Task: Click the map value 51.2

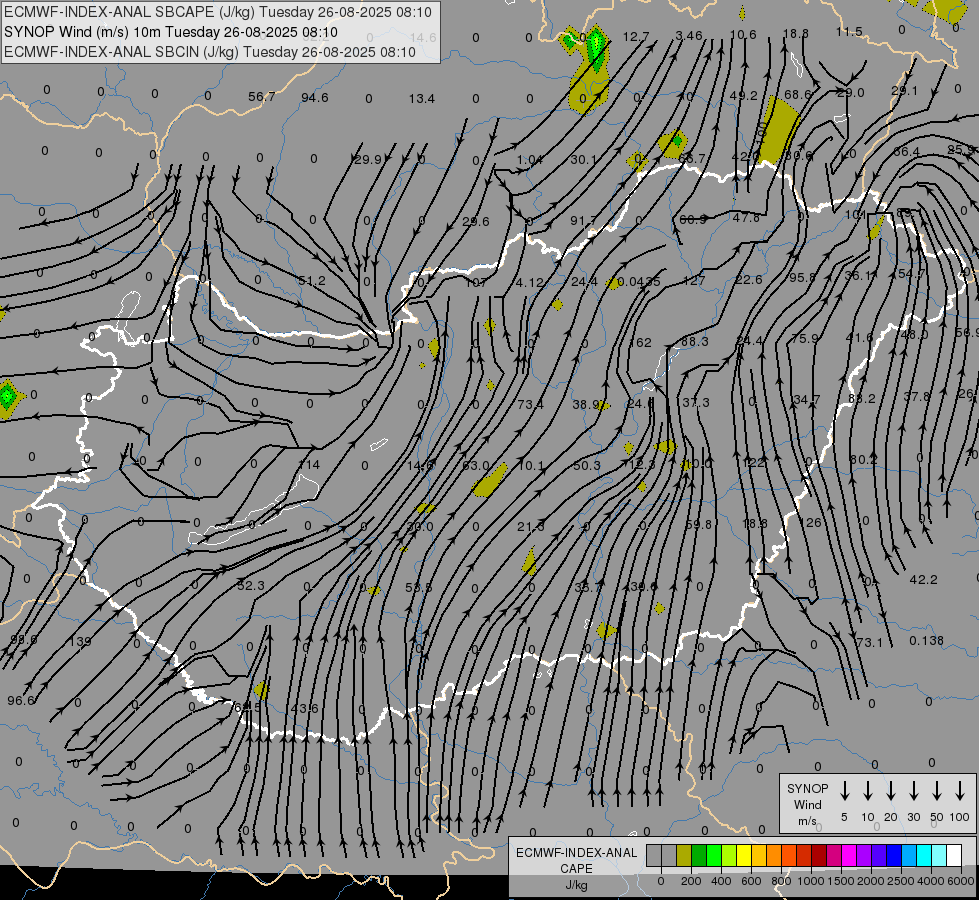Action: (312, 281)
